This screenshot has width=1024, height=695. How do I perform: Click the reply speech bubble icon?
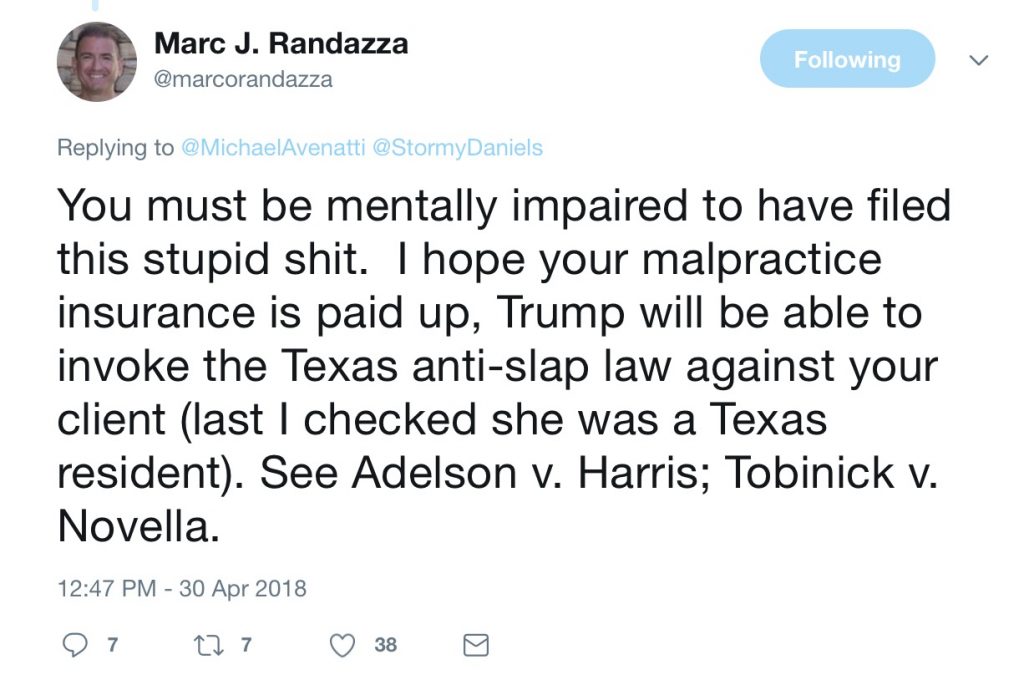74,645
